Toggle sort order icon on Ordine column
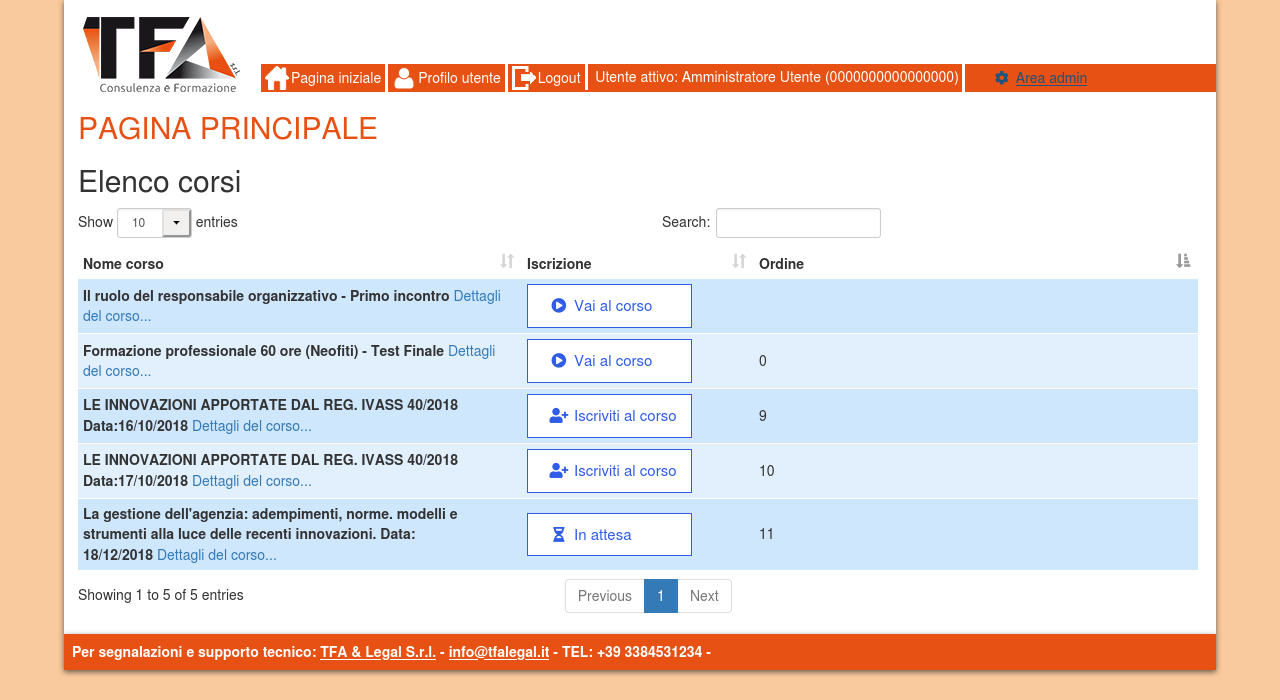The width and height of the screenshot is (1280, 700). [x=1183, y=262]
